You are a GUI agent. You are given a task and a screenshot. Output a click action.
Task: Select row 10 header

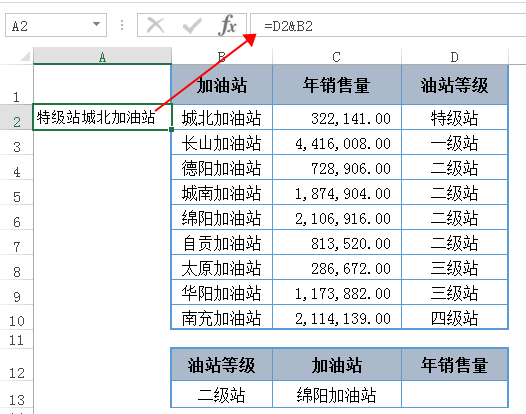(16, 317)
